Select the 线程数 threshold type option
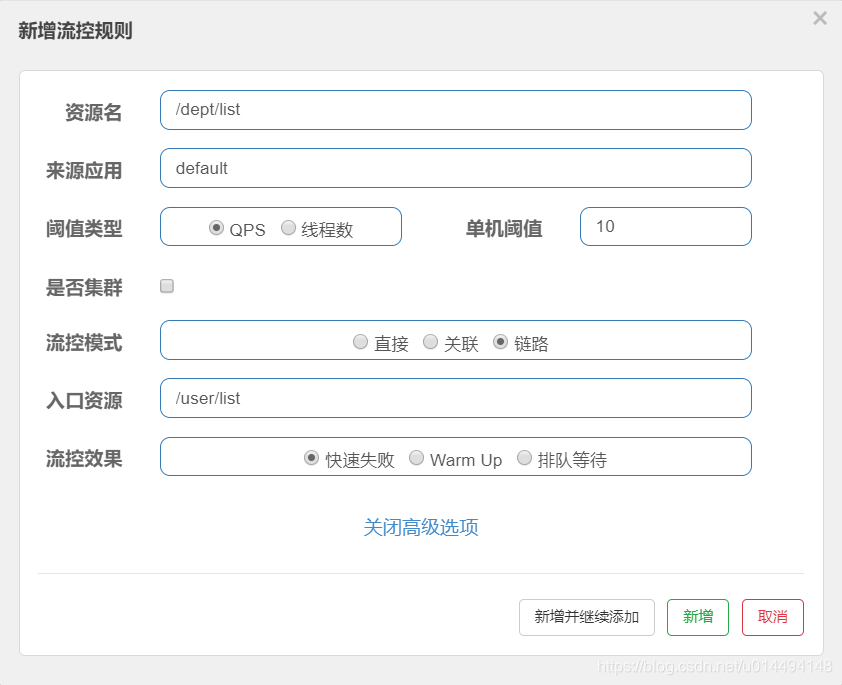Screen dimensions: 842x685 [x=289, y=227]
